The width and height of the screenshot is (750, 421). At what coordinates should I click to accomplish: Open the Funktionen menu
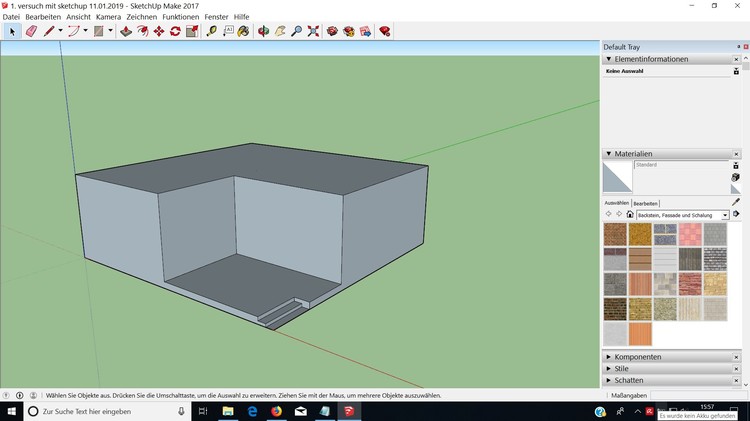tap(180, 17)
